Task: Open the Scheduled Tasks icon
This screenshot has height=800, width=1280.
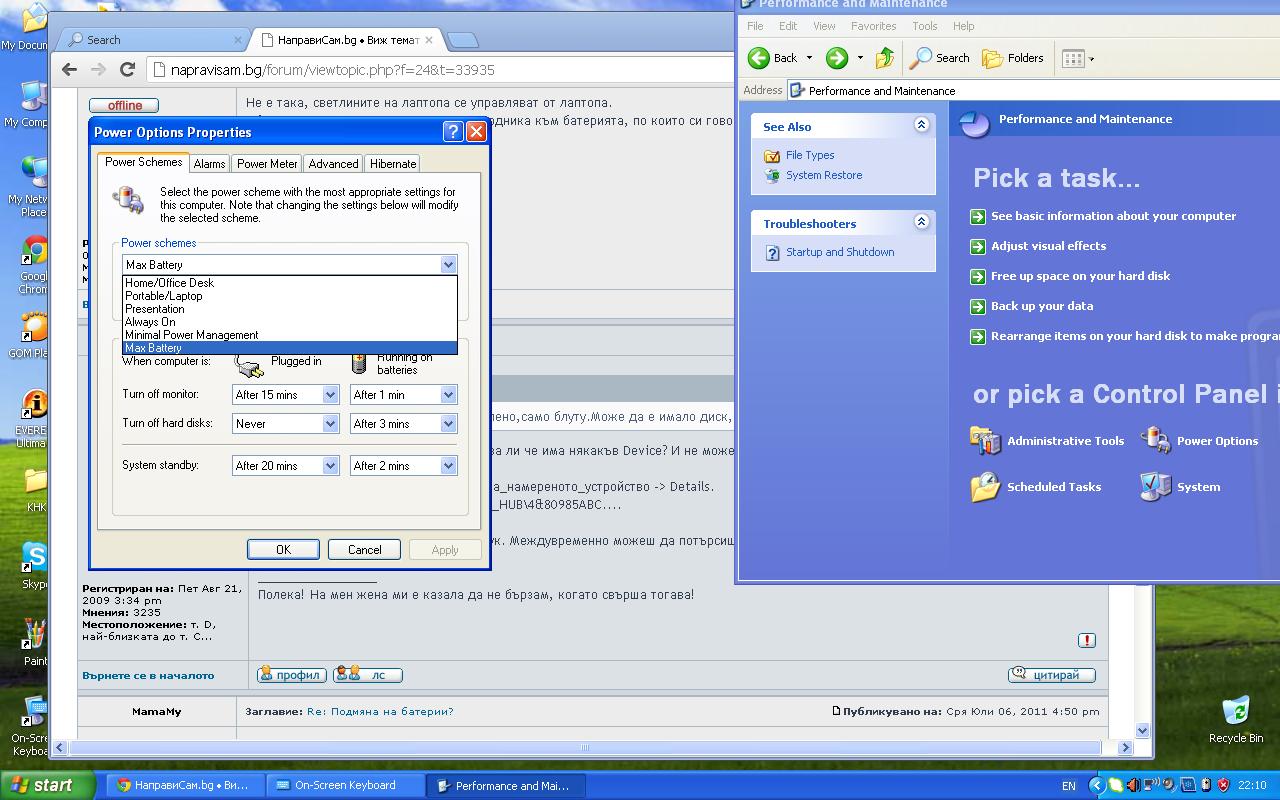Action: 986,487
